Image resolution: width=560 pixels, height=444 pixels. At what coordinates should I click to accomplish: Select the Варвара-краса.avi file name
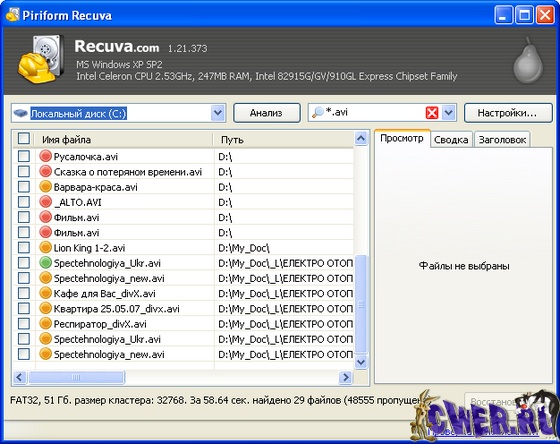point(95,187)
